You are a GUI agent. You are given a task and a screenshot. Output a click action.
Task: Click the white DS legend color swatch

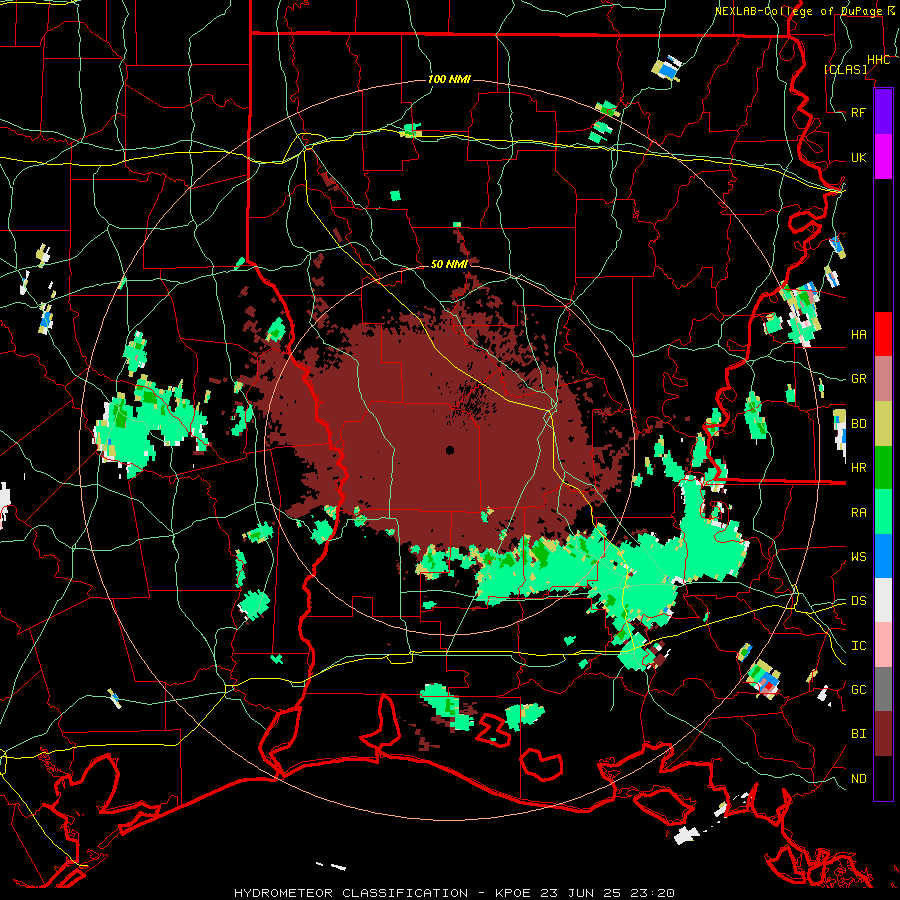pyautogui.click(x=883, y=600)
